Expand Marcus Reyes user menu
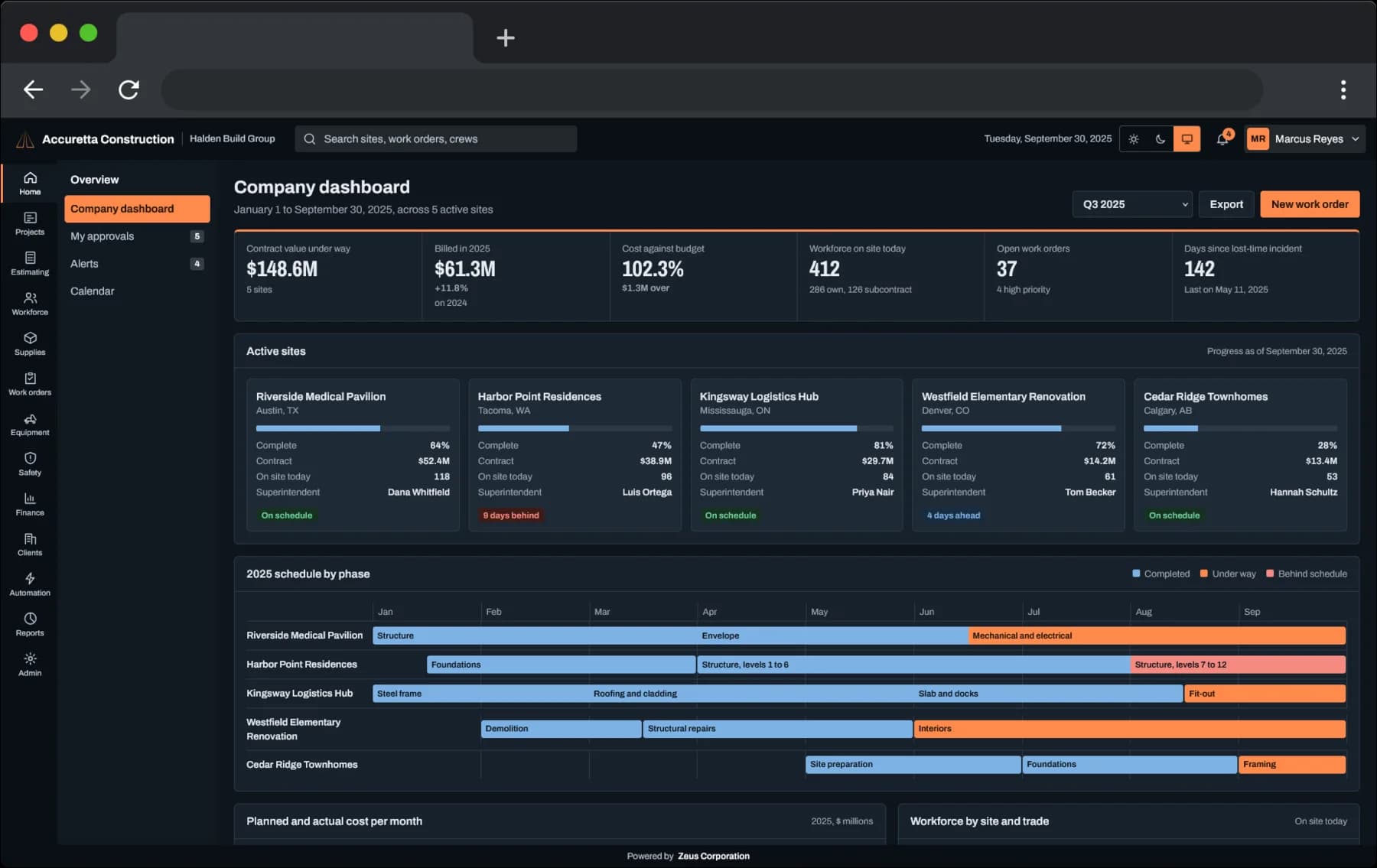1377x868 pixels. [1304, 139]
